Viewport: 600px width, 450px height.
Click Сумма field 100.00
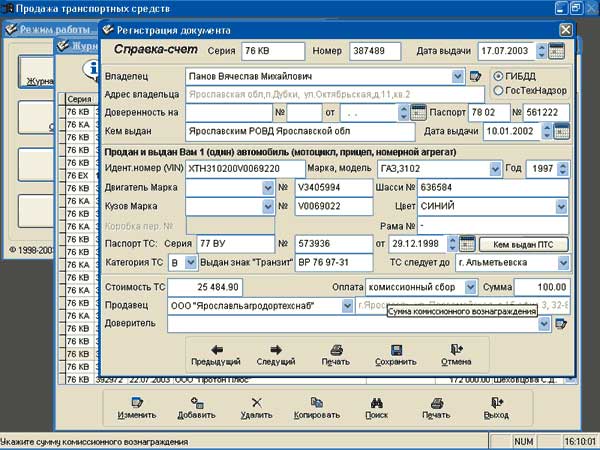(542, 287)
